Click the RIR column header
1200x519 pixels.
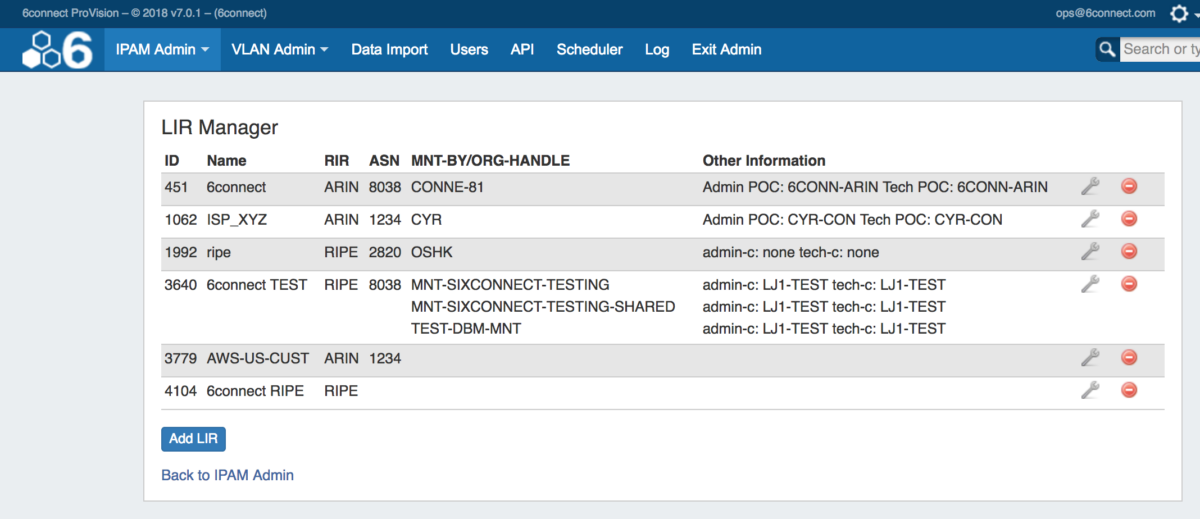point(337,160)
